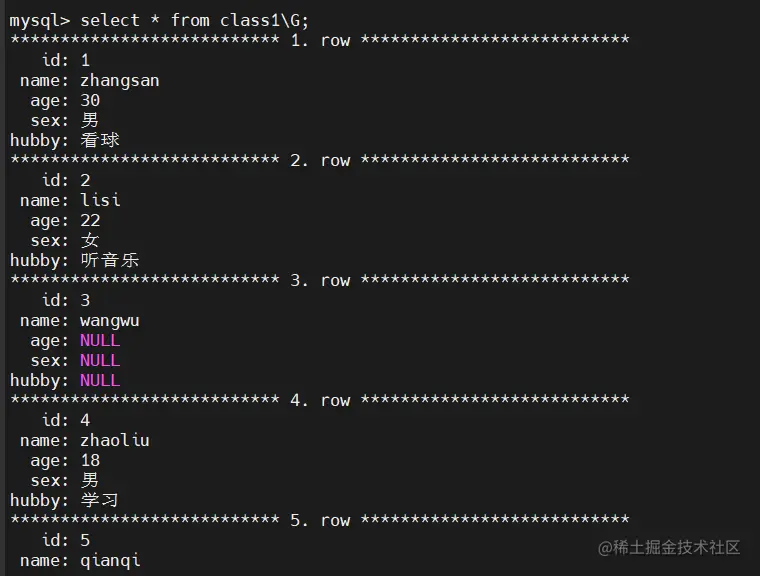
Task: Click the sex value 女
Action: point(90,240)
